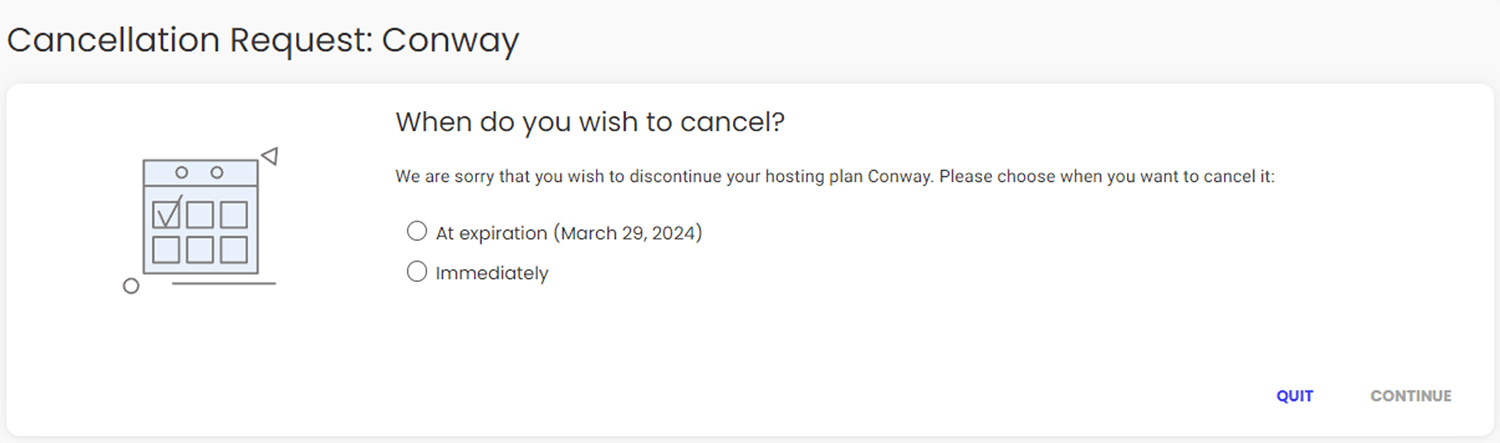The width and height of the screenshot is (1500, 443).
Task: Select the At expiration radio button
Action: click(417, 232)
